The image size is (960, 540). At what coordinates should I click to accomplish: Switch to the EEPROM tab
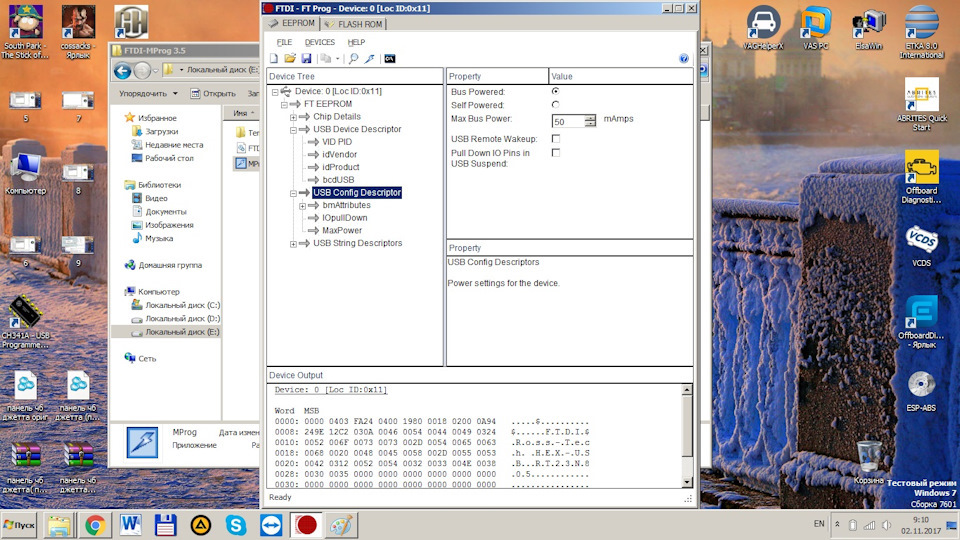pos(292,23)
